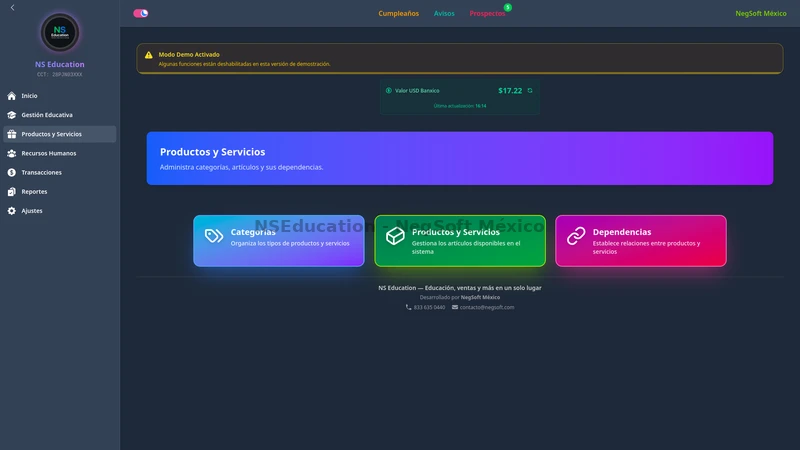Click the chain link icon on Dependencias card
800x450 pixels.
point(576,236)
